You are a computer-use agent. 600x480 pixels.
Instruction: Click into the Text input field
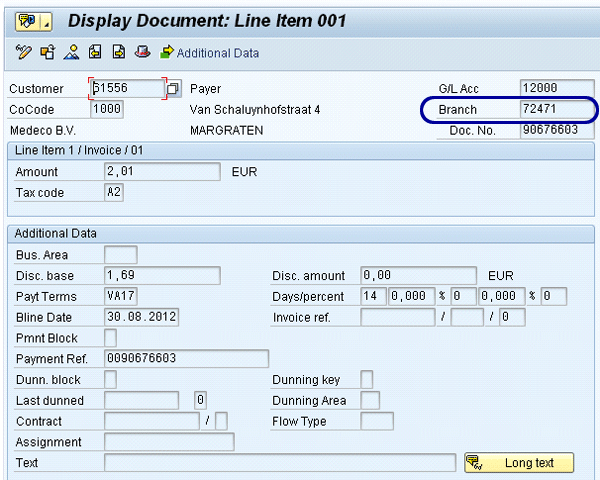(x=279, y=463)
